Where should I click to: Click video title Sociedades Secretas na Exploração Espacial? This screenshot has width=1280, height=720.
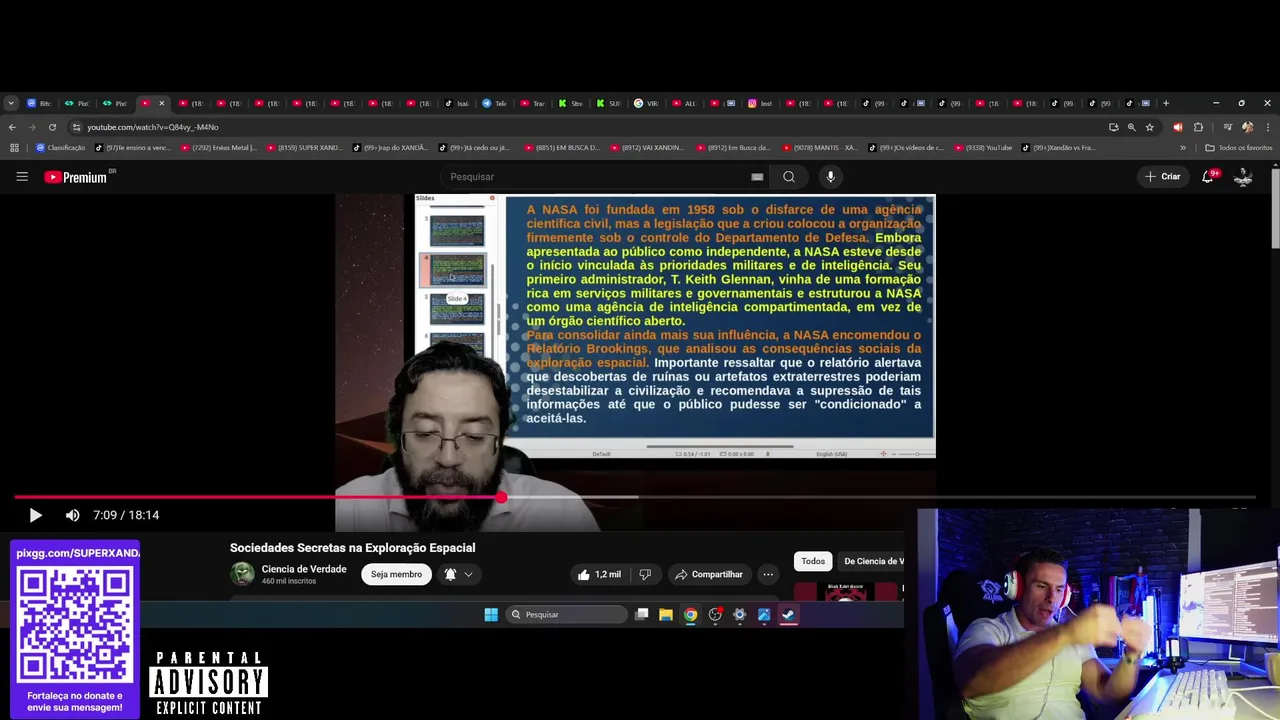(x=352, y=548)
